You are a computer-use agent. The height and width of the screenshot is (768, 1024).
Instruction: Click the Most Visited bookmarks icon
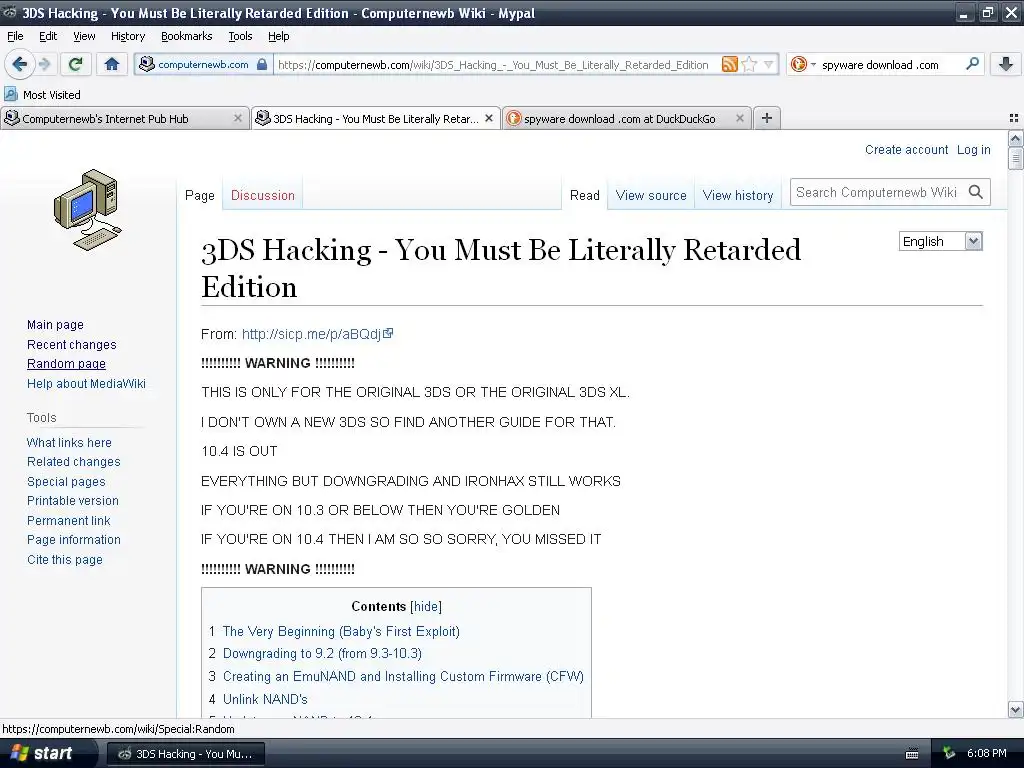pyautogui.click(x=11, y=95)
